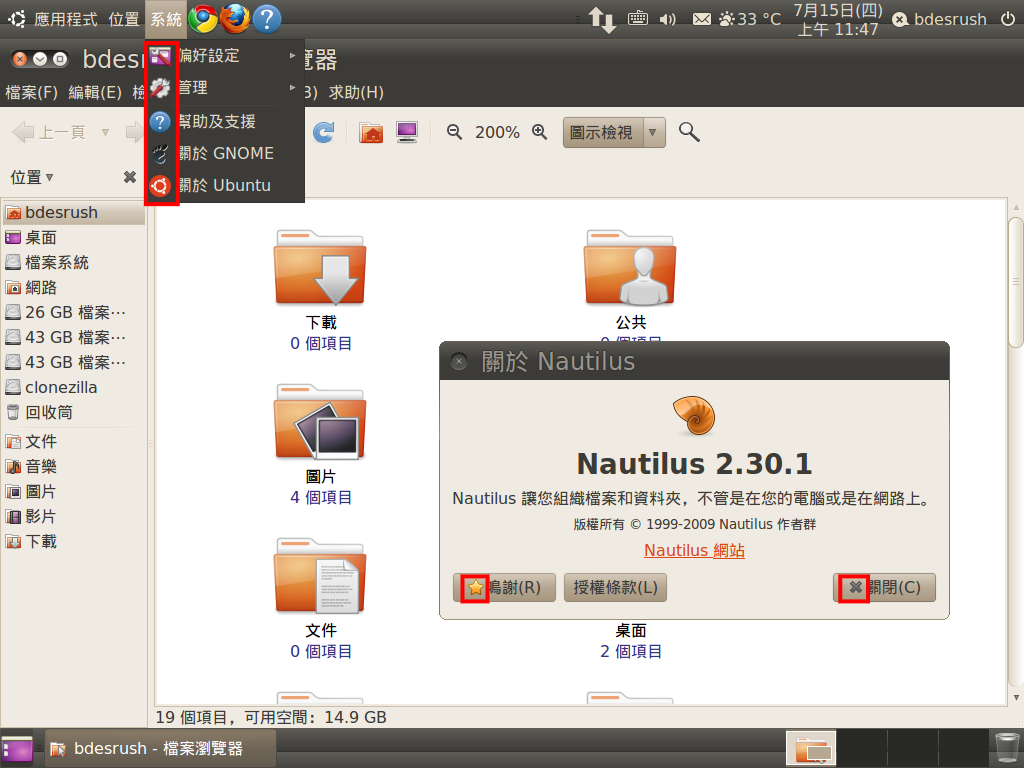Select 幫助及支援 help and support
Screen dimensions: 1024x768
(x=225, y=121)
